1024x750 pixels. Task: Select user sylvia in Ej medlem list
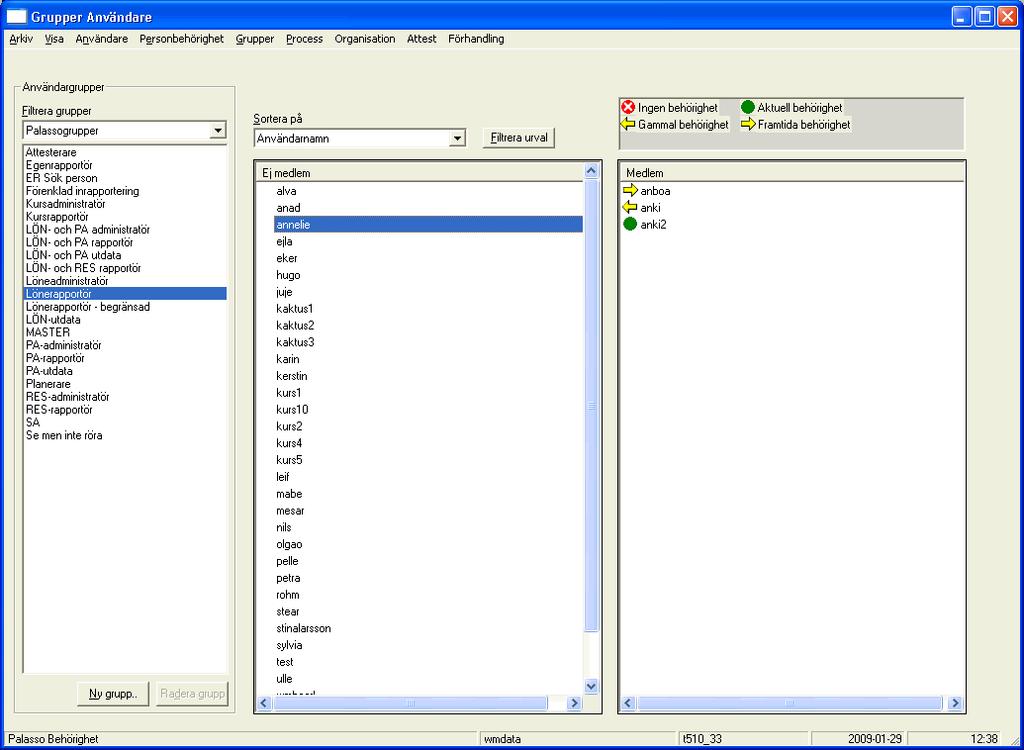[x=428, y=645]
